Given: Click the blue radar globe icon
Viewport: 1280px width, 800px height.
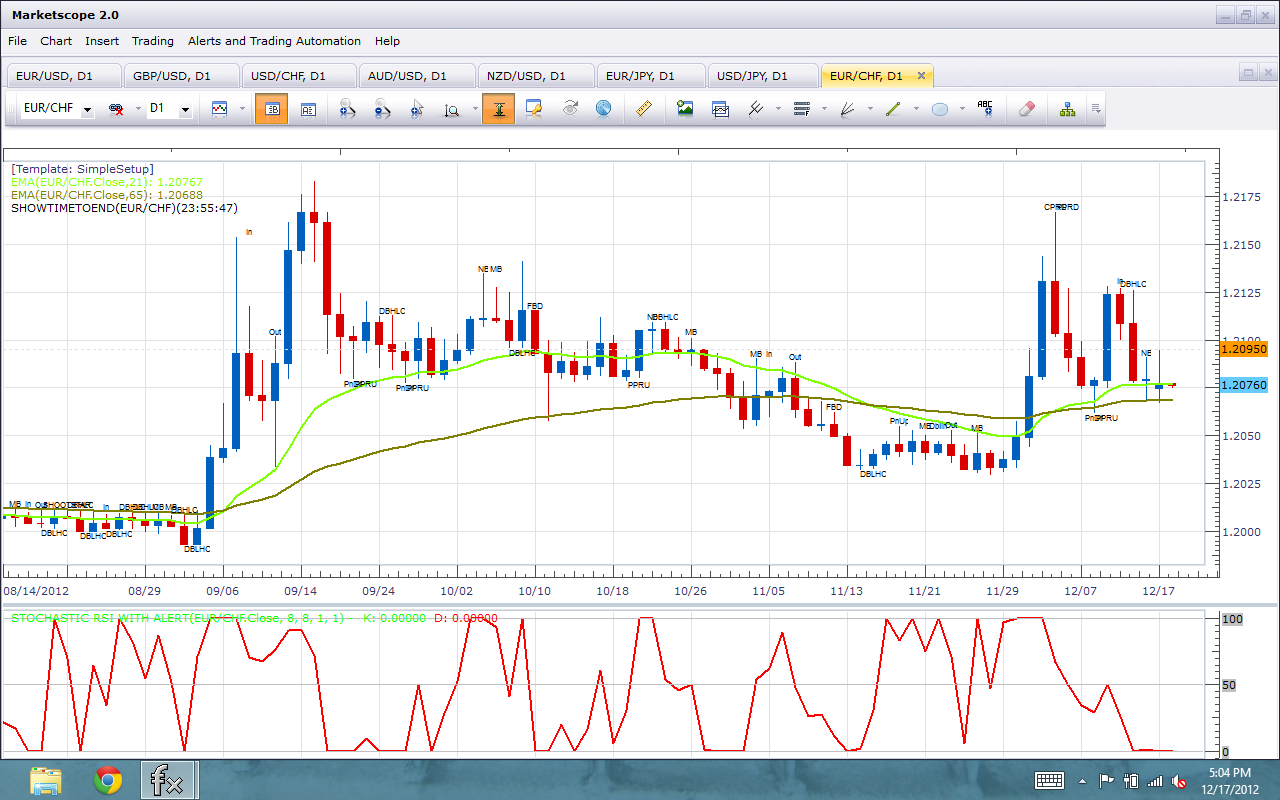Looking at the screenshot, I should [603, 109].
